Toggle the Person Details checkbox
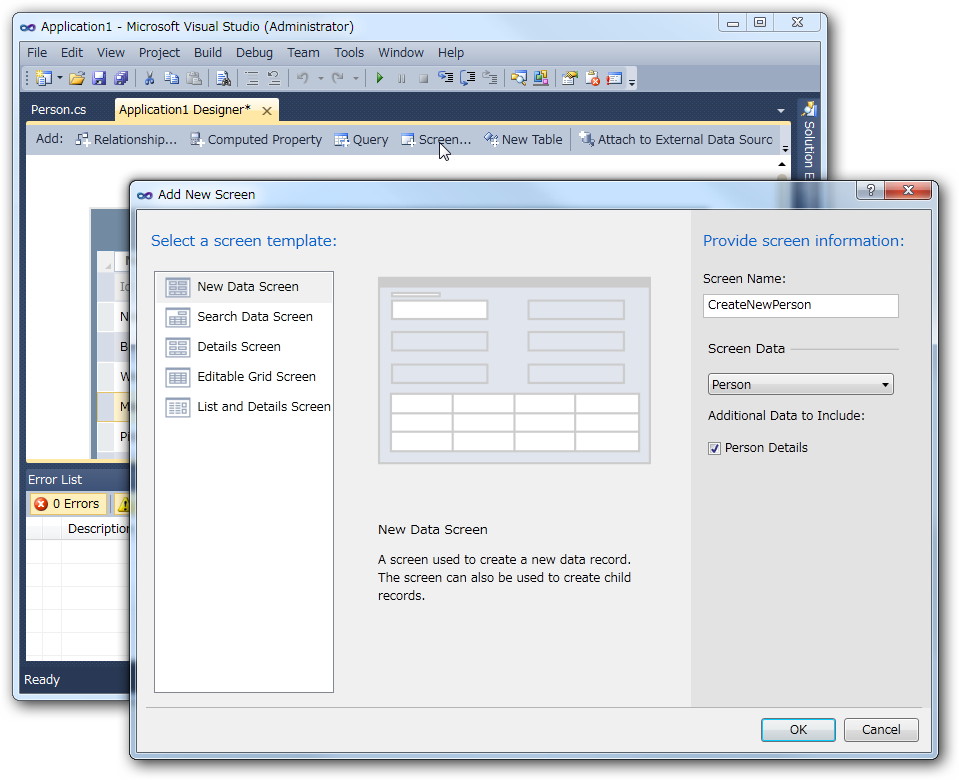959x780 pixels. pos(714,448)
